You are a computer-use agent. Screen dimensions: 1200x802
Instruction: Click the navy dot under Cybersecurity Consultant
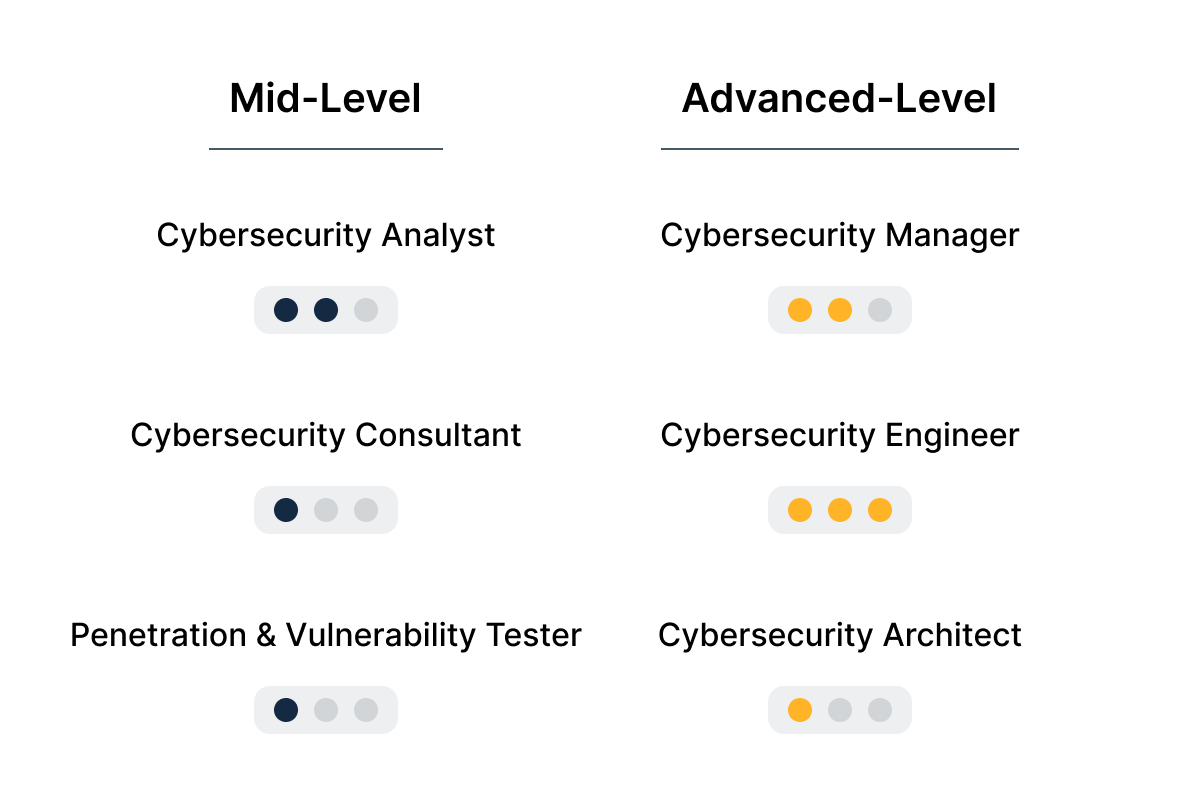(286, 510)
